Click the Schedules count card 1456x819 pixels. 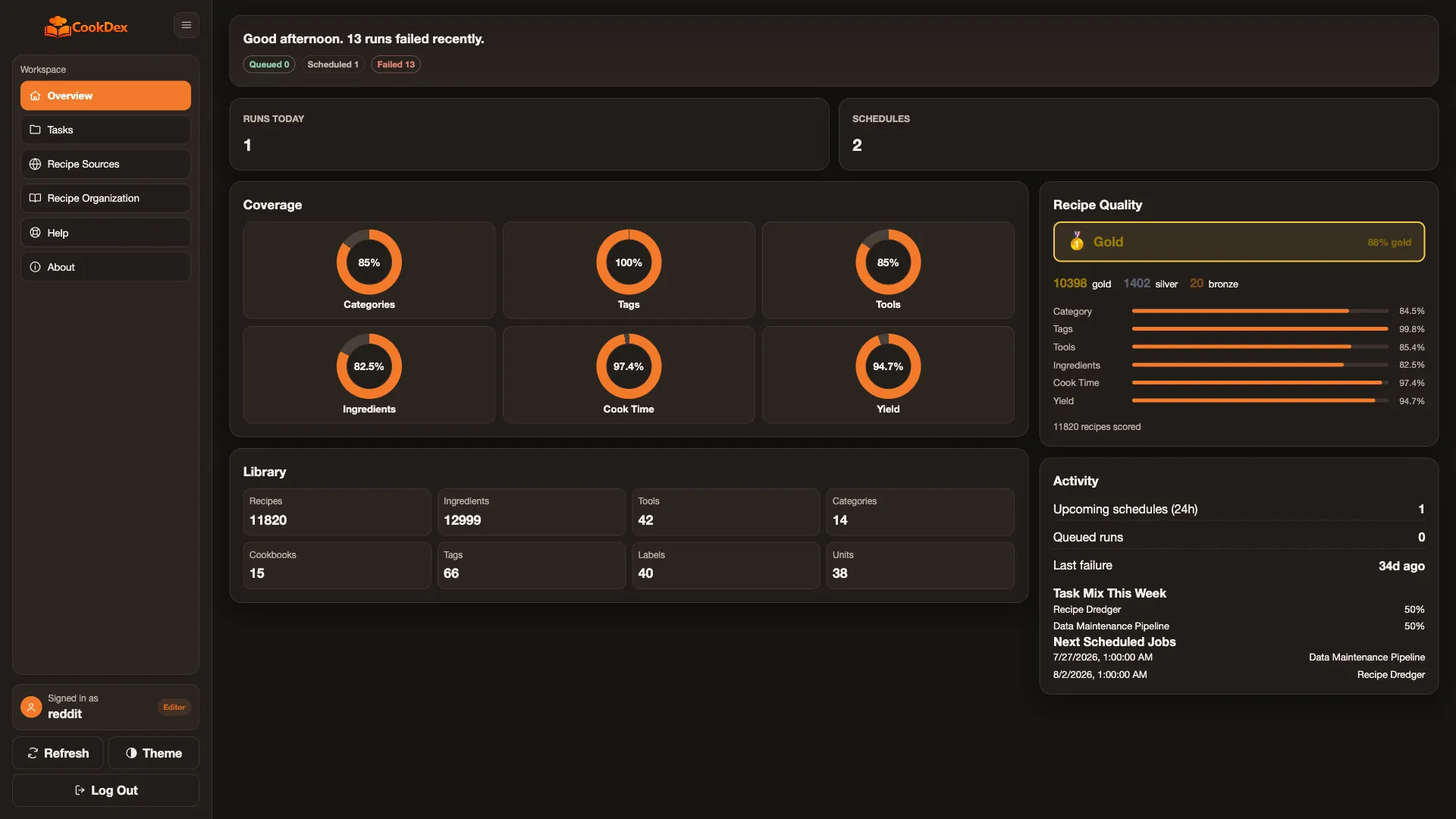tap(1138, 134)
